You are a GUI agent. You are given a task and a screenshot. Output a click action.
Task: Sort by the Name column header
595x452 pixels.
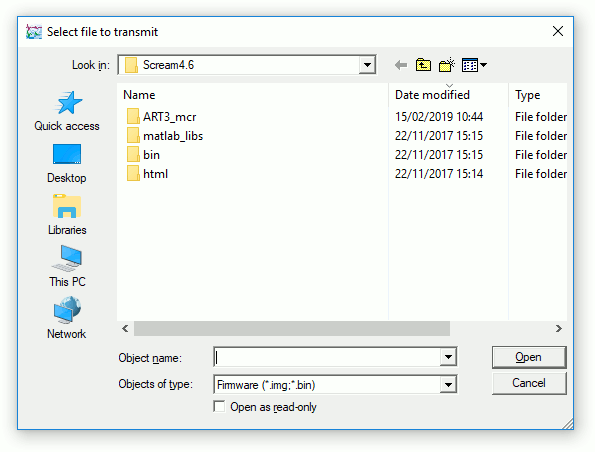pyautogui.click(x=139, y=95)
